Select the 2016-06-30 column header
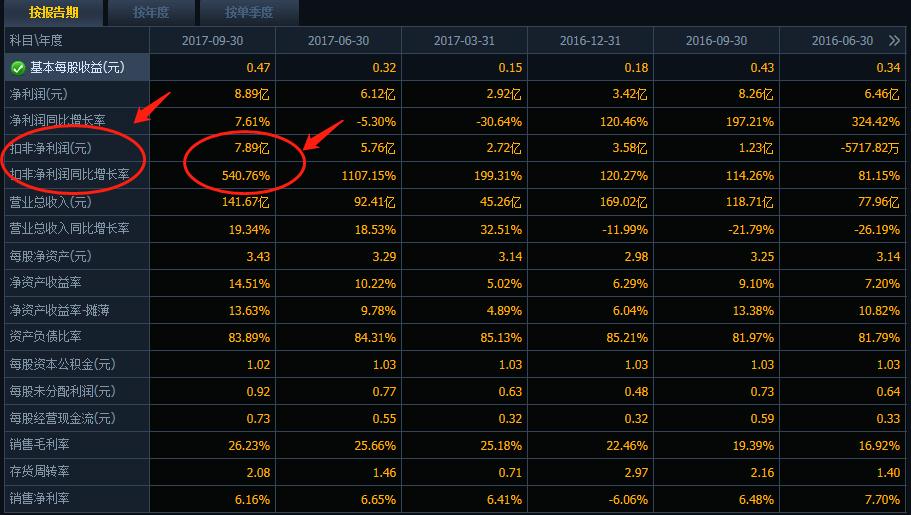911x515 pixels. pos(842,41)
